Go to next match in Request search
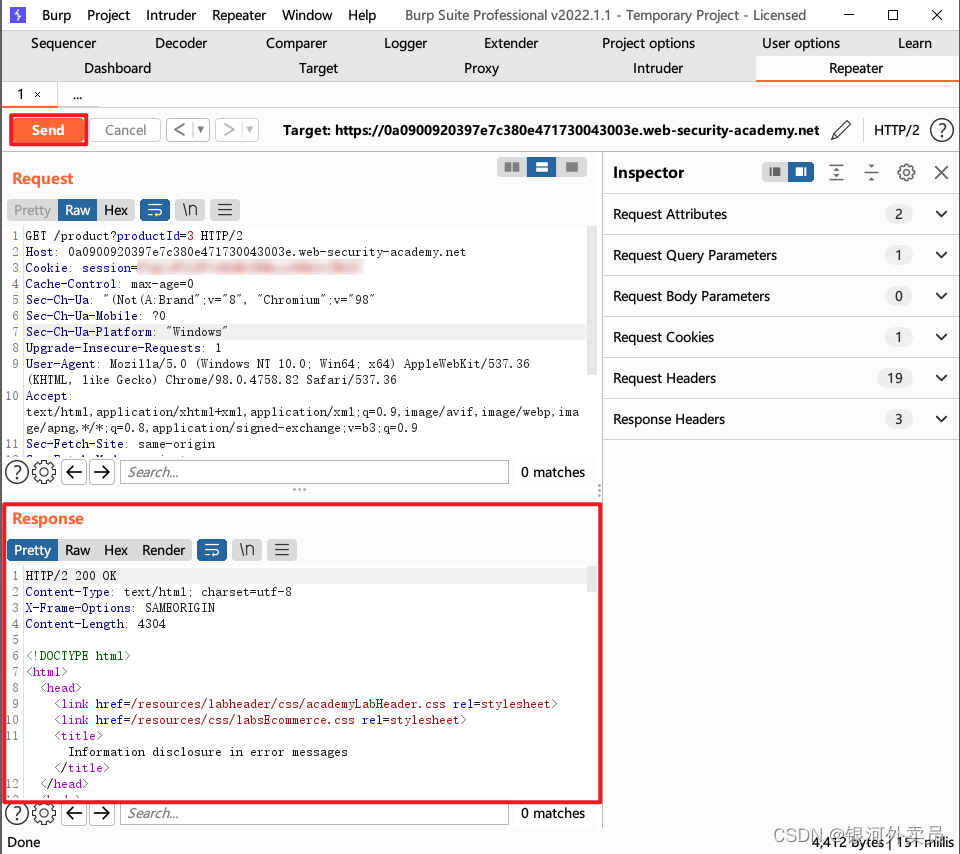Screen dimensions: 960x854 (102, 472)
